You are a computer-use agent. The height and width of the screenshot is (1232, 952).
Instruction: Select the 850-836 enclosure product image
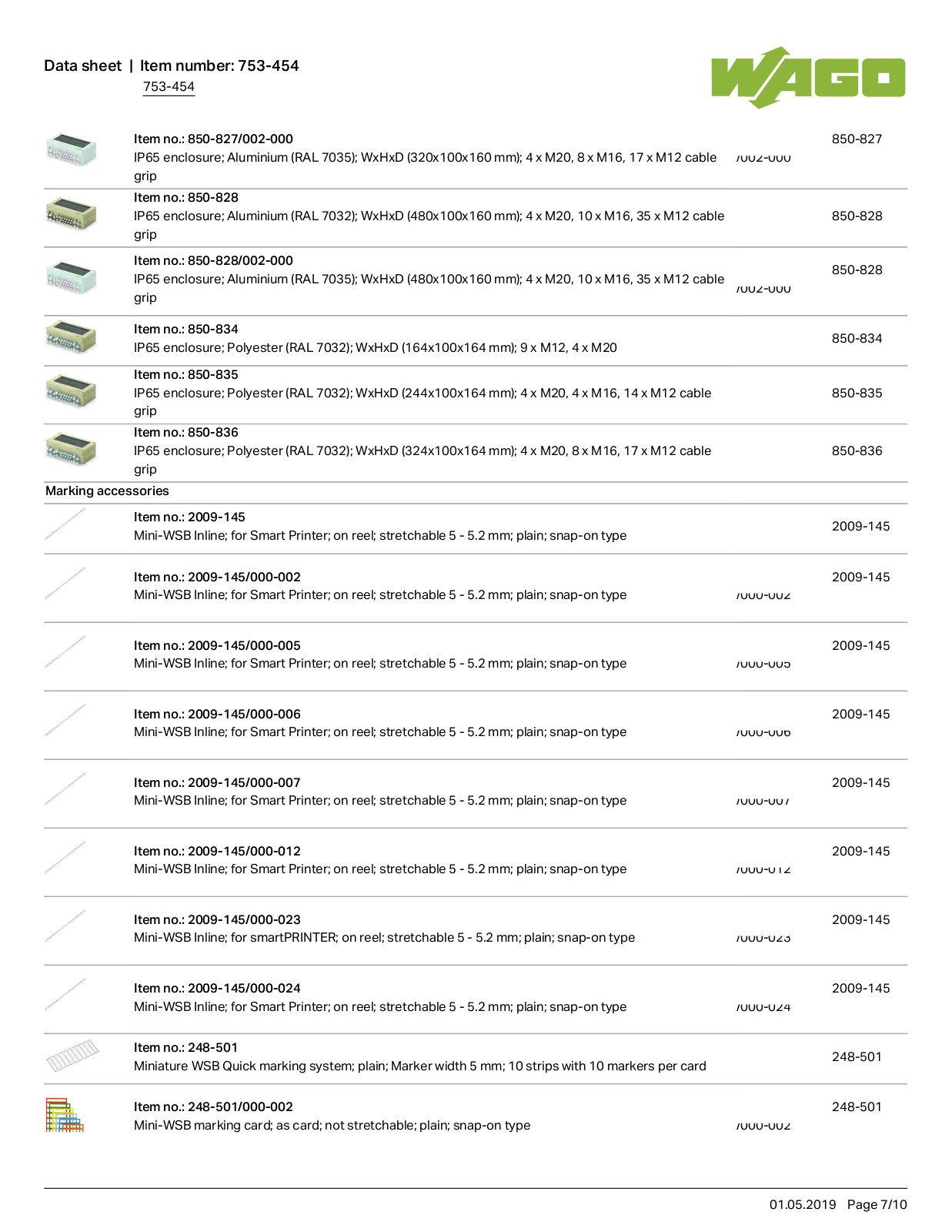(72, 448)
